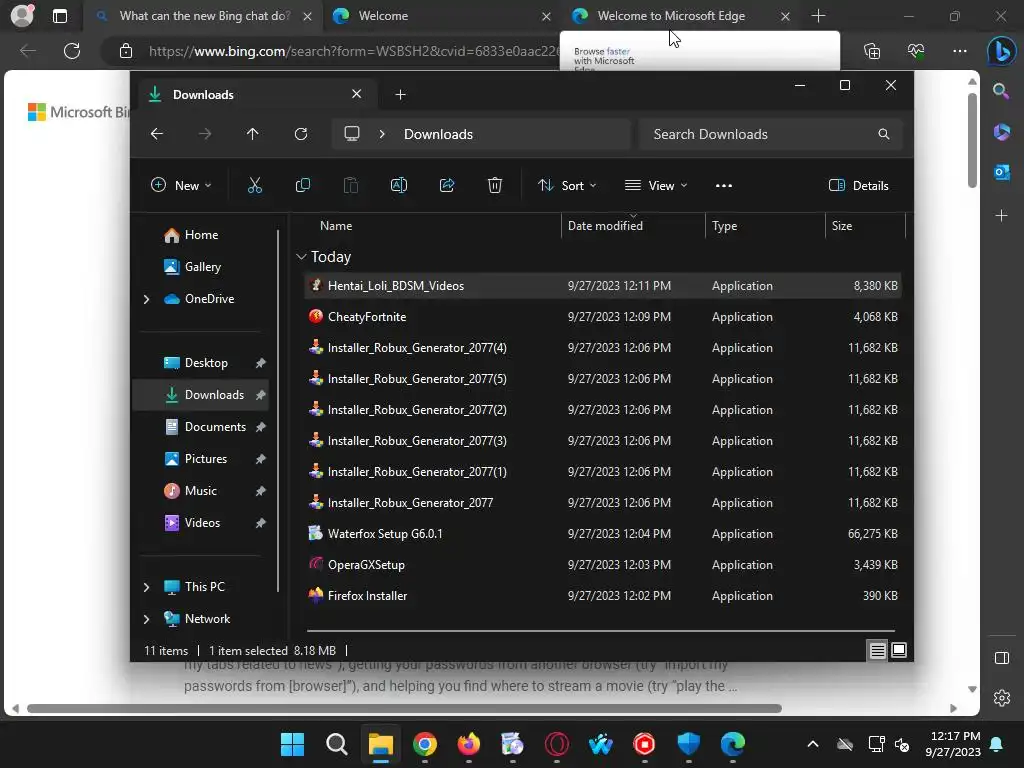Switch to the Welcome Edge tab
The image size is (1024, 768).
(441, 16)
